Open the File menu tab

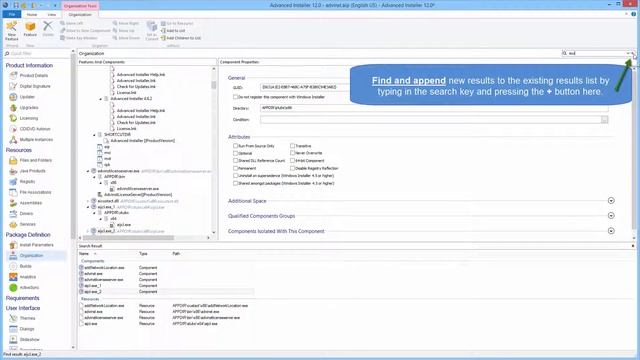(x=12, y=14)
